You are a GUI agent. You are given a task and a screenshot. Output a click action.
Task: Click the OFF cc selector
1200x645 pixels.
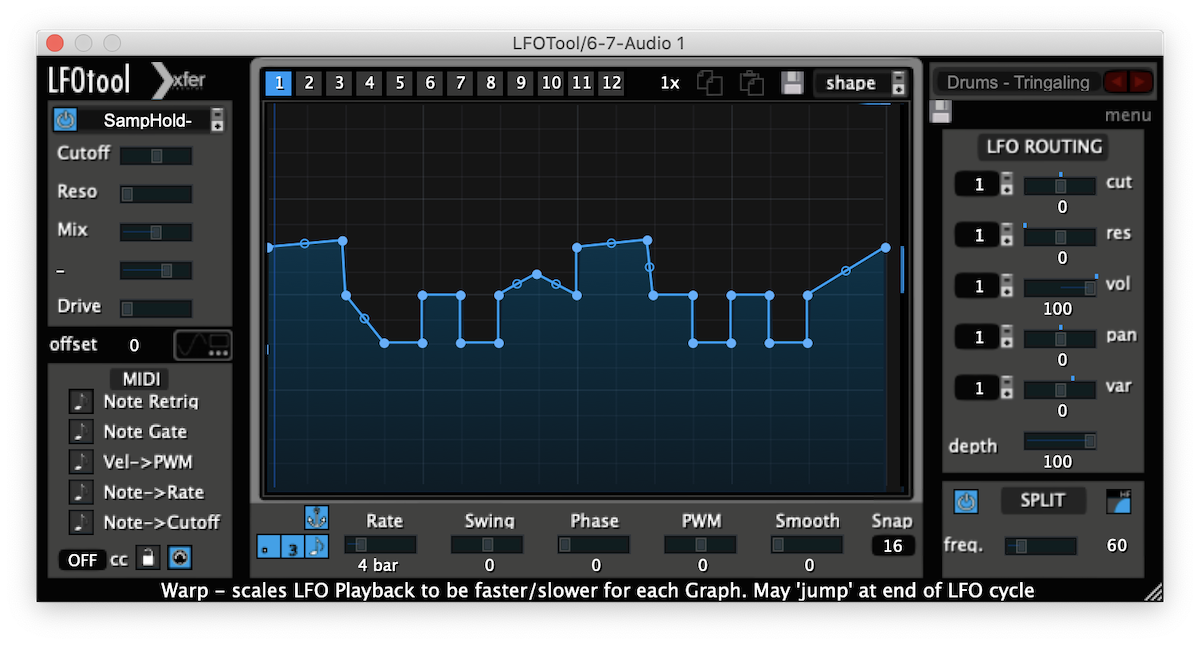[x=82, y=559]
